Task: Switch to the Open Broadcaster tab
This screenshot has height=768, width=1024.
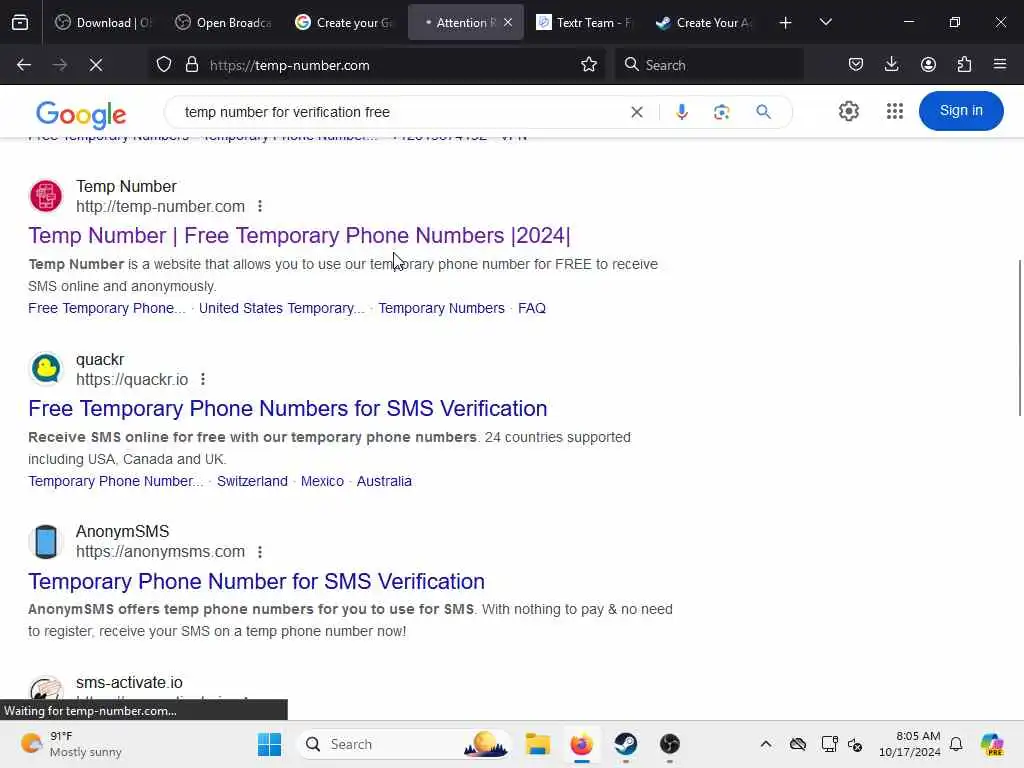Action: click(x=223, y=22)
